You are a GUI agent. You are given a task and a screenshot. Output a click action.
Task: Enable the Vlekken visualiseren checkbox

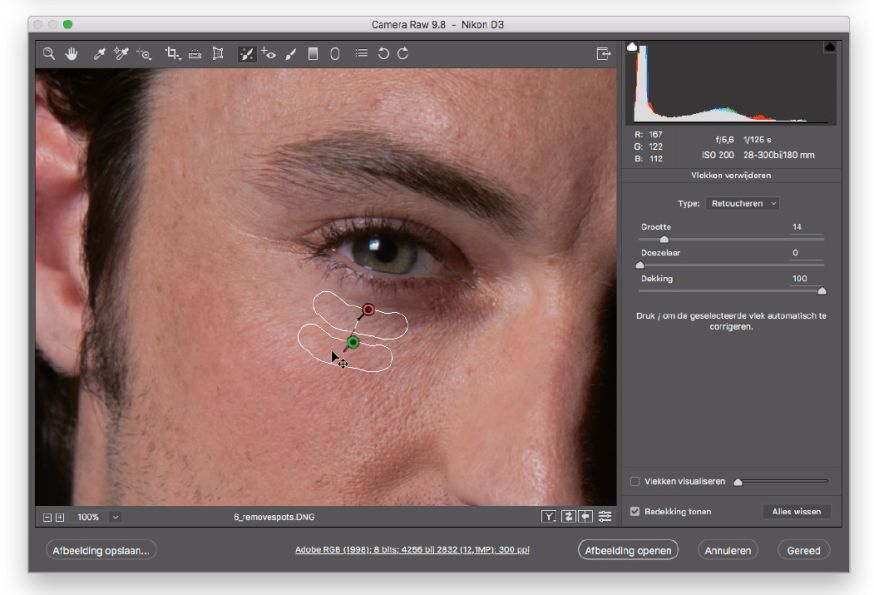[x=635, y=481]
